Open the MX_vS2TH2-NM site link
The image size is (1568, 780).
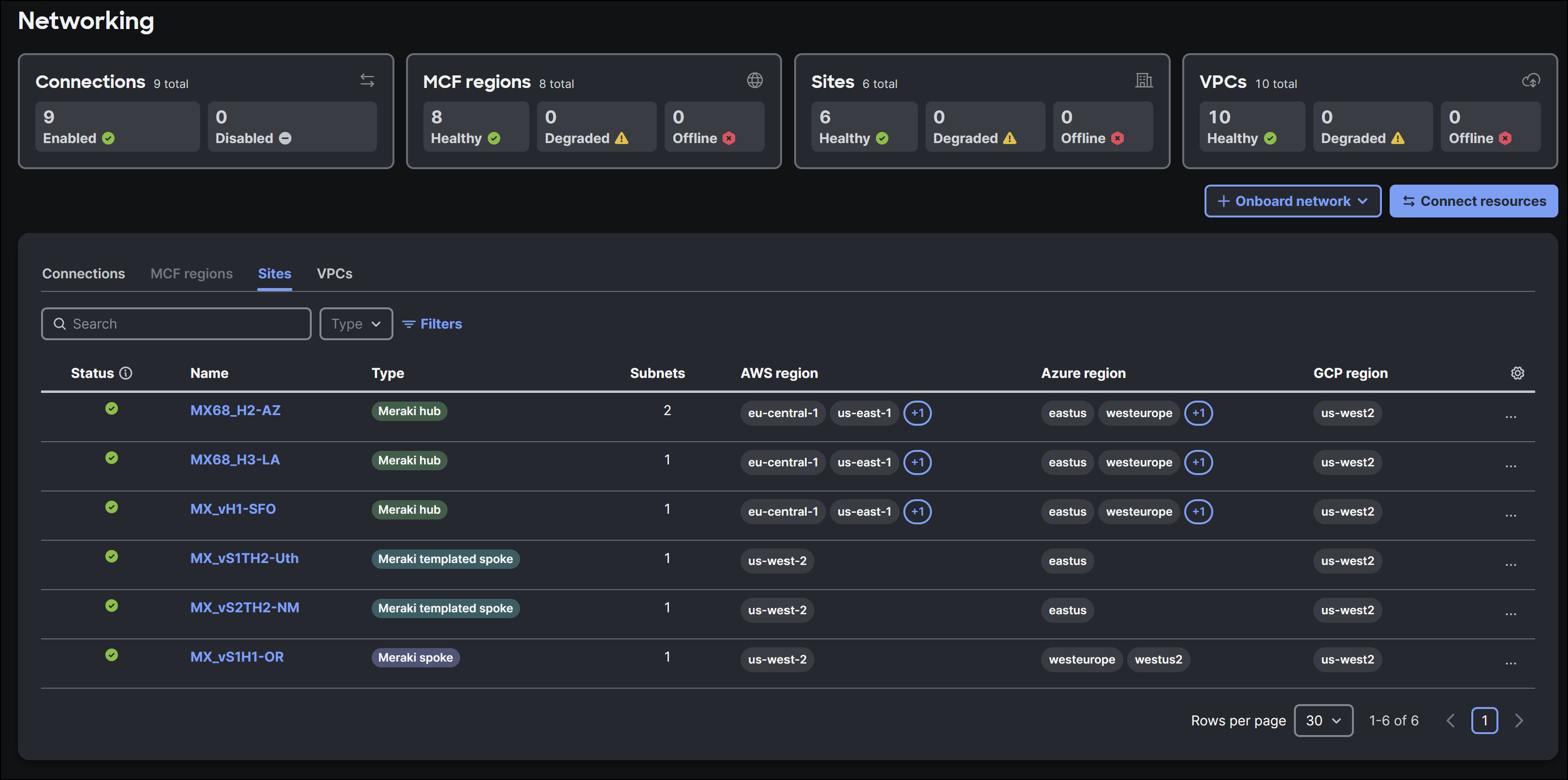coord(245,608)
